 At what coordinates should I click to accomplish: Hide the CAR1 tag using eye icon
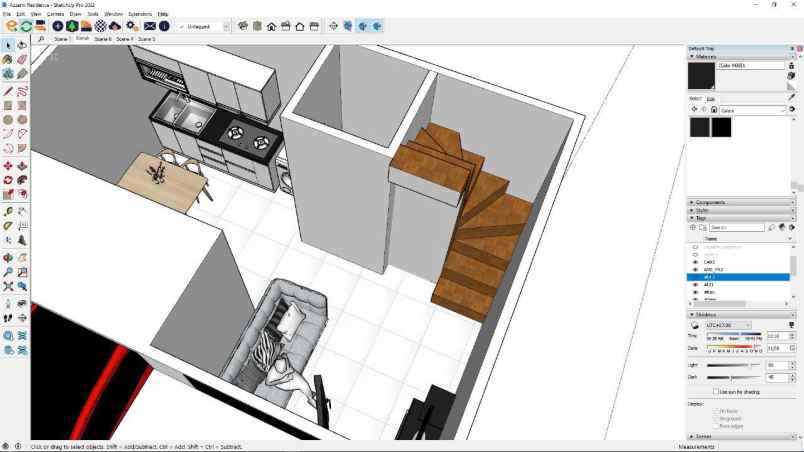[x=695, y=262]
